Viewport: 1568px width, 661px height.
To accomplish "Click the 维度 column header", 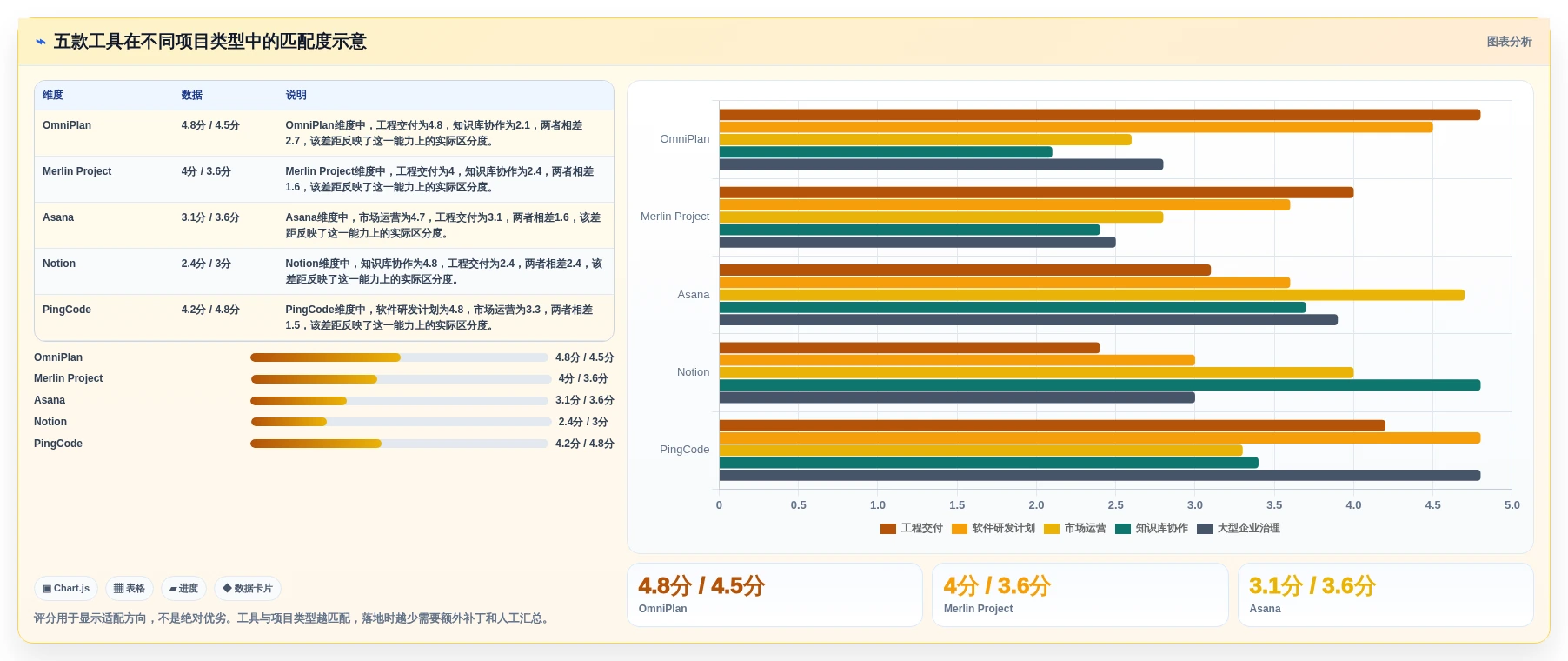I will (x=53, y=96).
